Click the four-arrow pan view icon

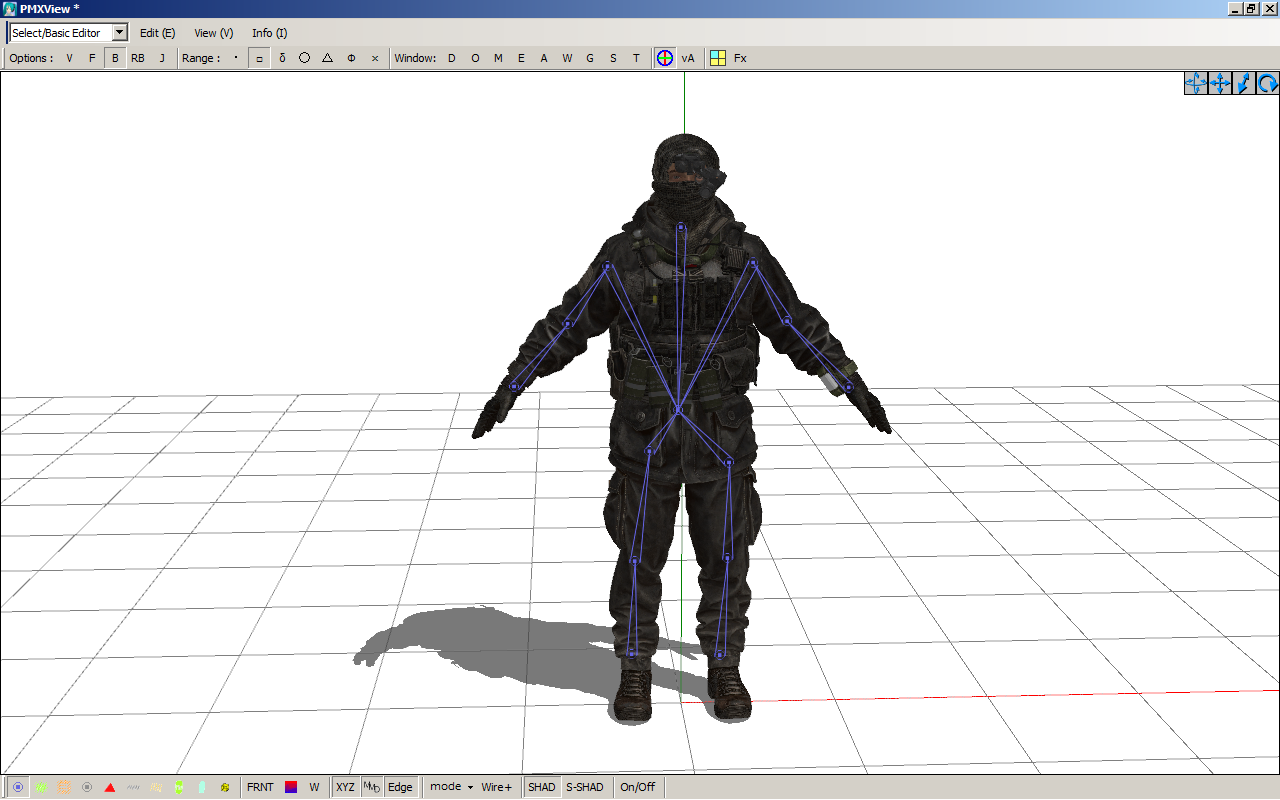click(x=1220, y=84)
